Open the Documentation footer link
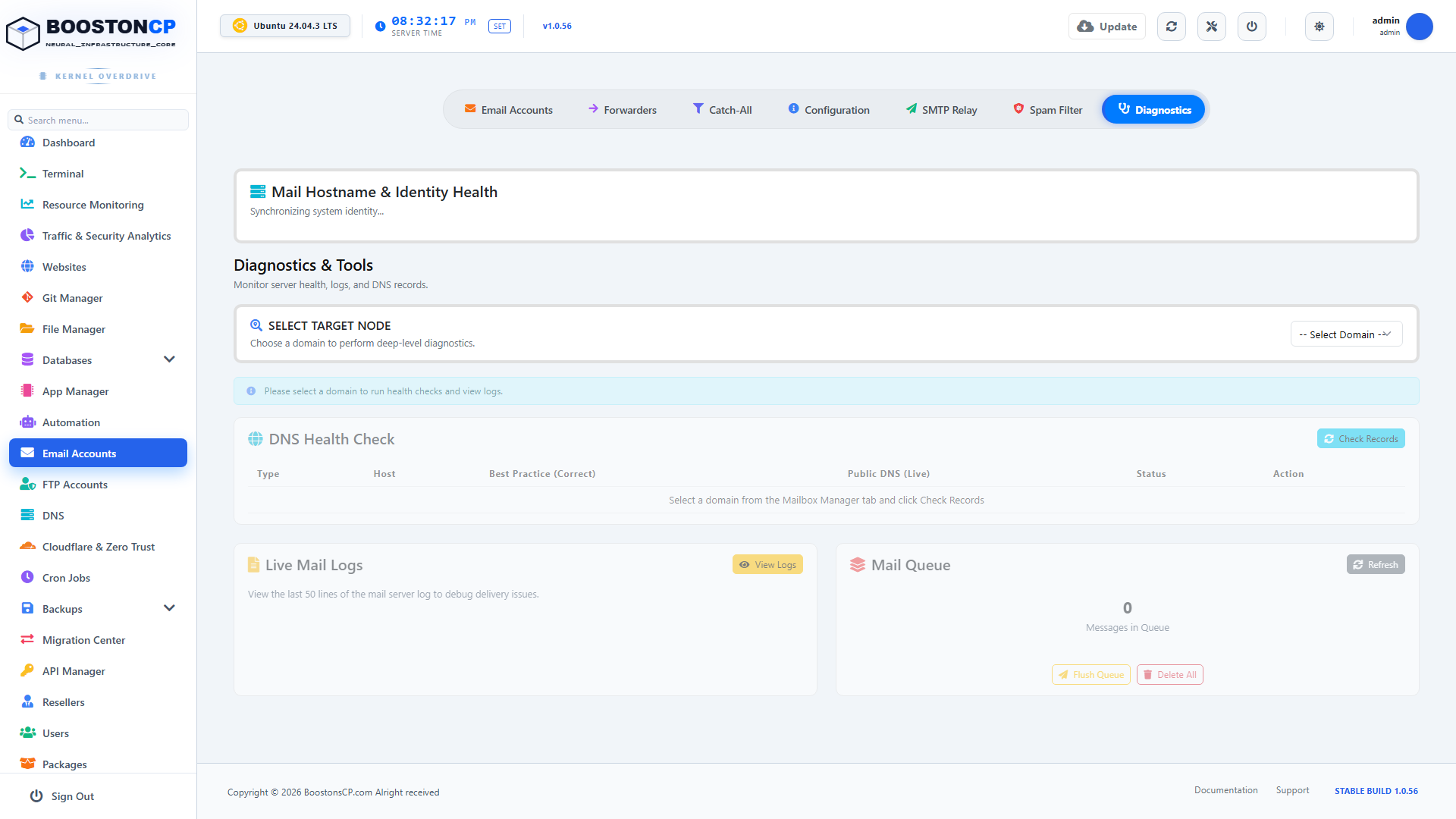The height and width of the screenshot is (819, 1456). click(x=1225, y=790)
